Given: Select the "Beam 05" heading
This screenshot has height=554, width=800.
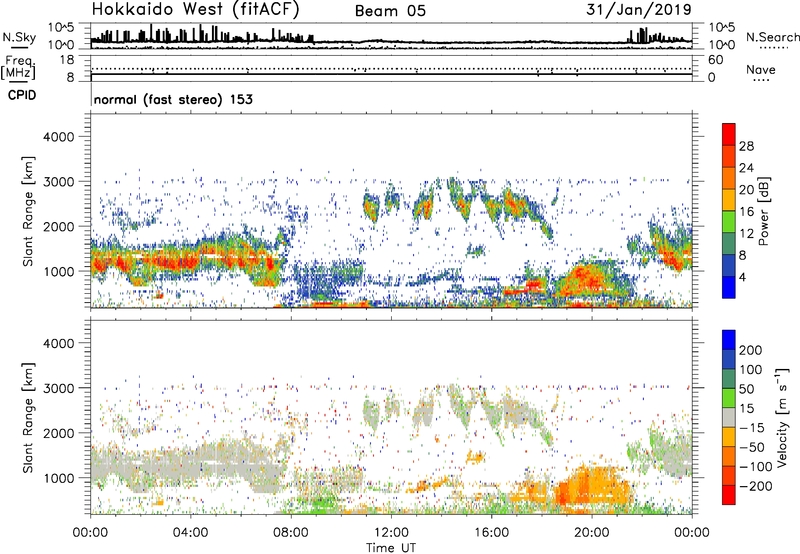Looking at the screenshot, I should tap(390, 11).
